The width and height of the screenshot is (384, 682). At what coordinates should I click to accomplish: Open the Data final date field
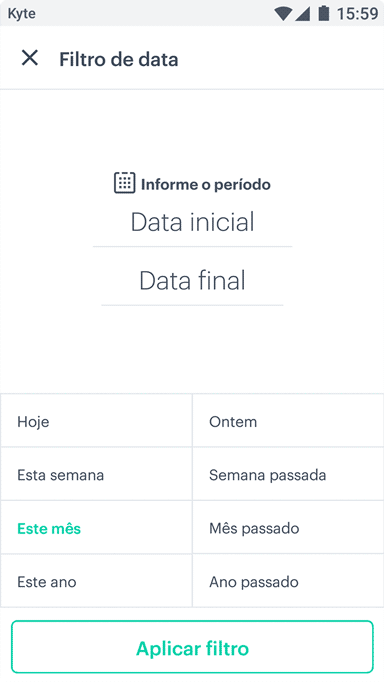(192, 281)
